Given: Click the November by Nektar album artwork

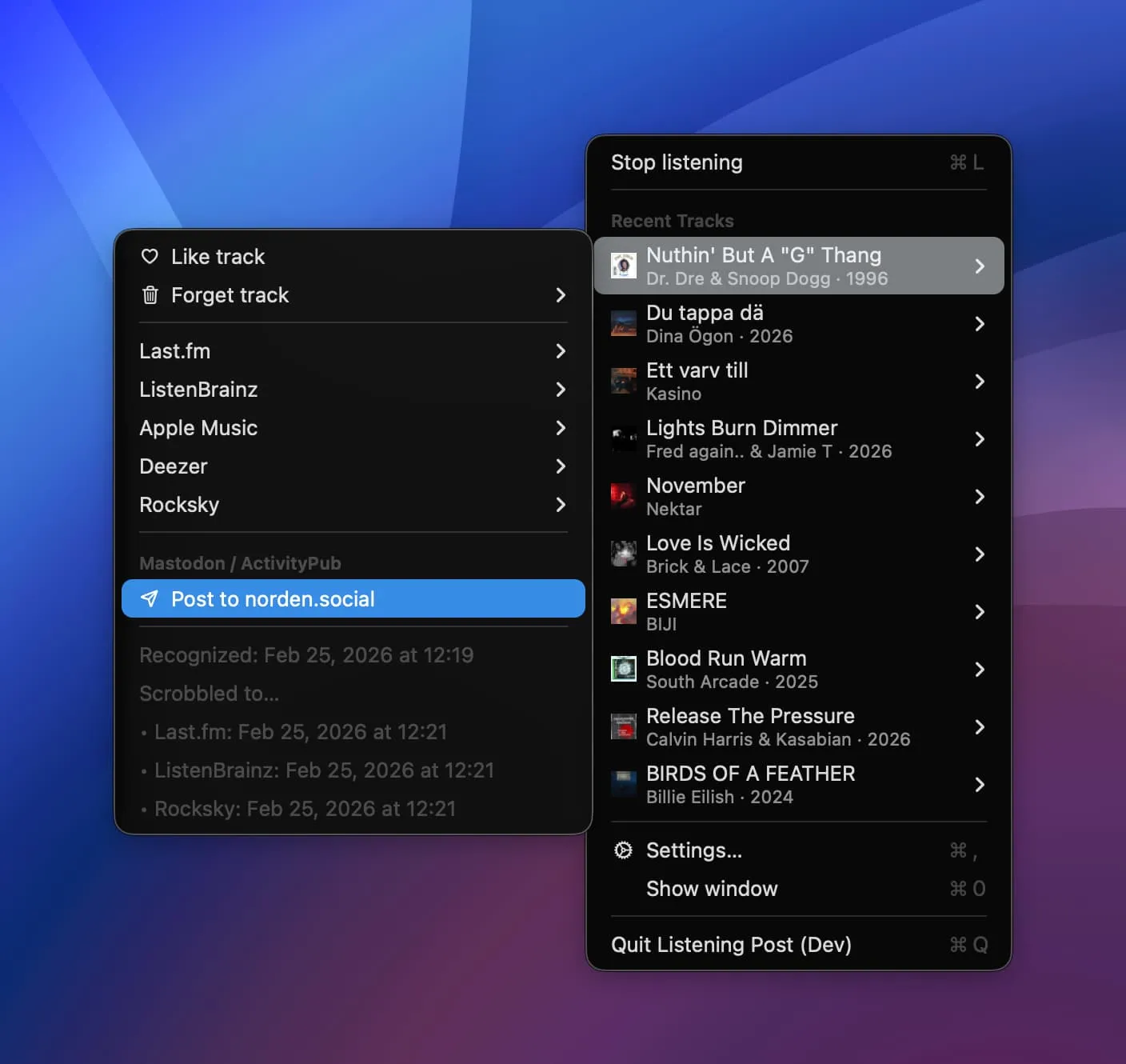Looking at the screenshot, I should (x=624, y=496).
